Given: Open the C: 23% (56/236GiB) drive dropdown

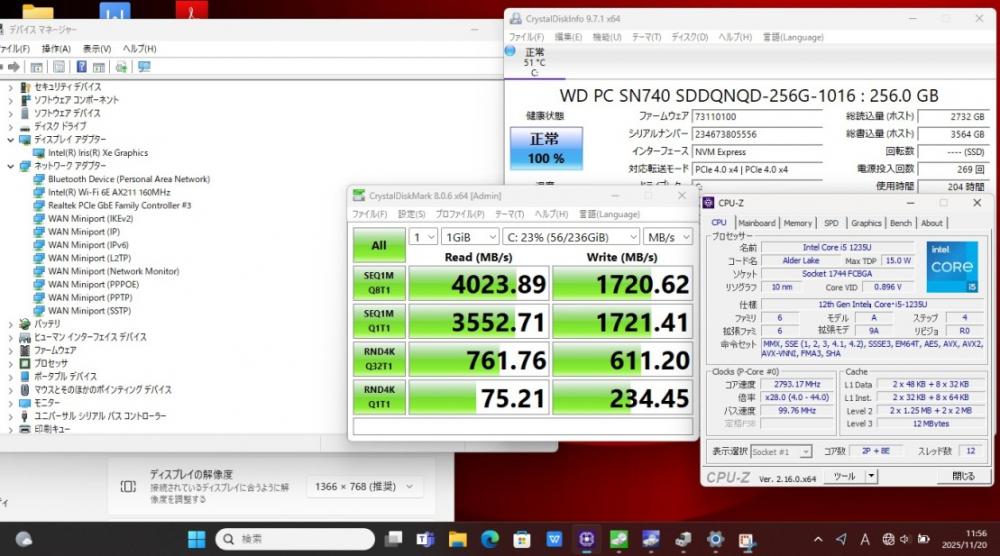Looking at the screenshot, I should [571, 237].
